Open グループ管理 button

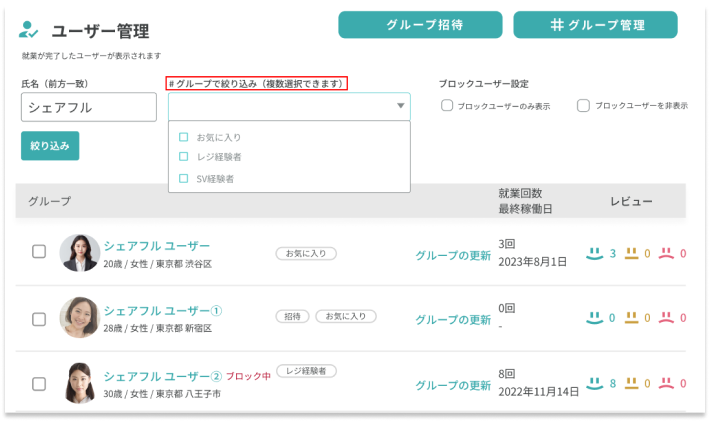click(x=595, y=25)
